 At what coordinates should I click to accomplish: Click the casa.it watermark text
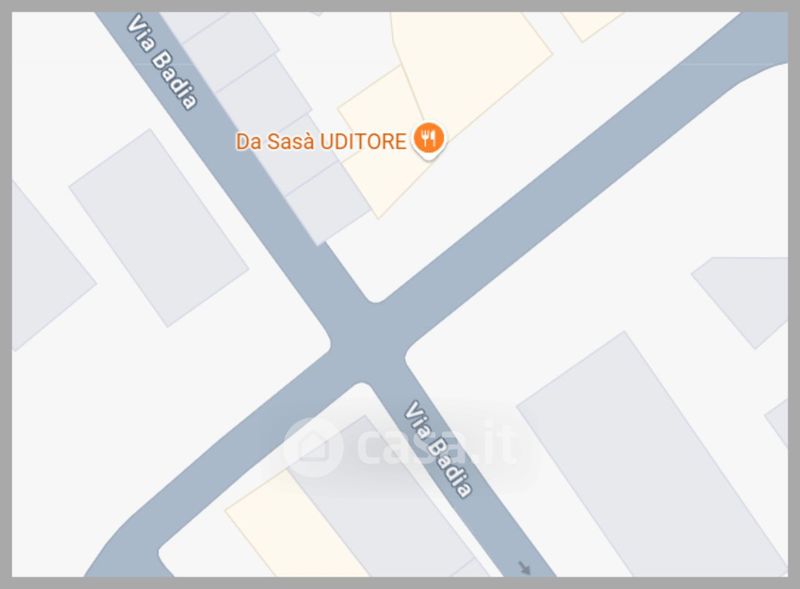point(436,446)
